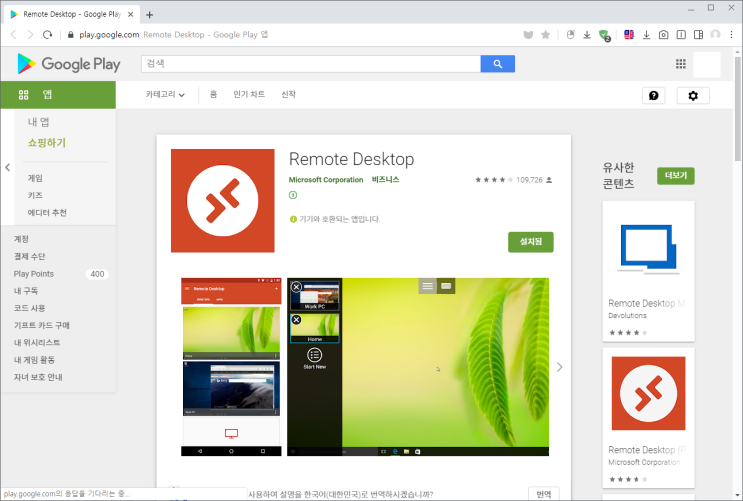Click the shield icon in the address bar
Screen dimensions: 743x501
[528, 35]
